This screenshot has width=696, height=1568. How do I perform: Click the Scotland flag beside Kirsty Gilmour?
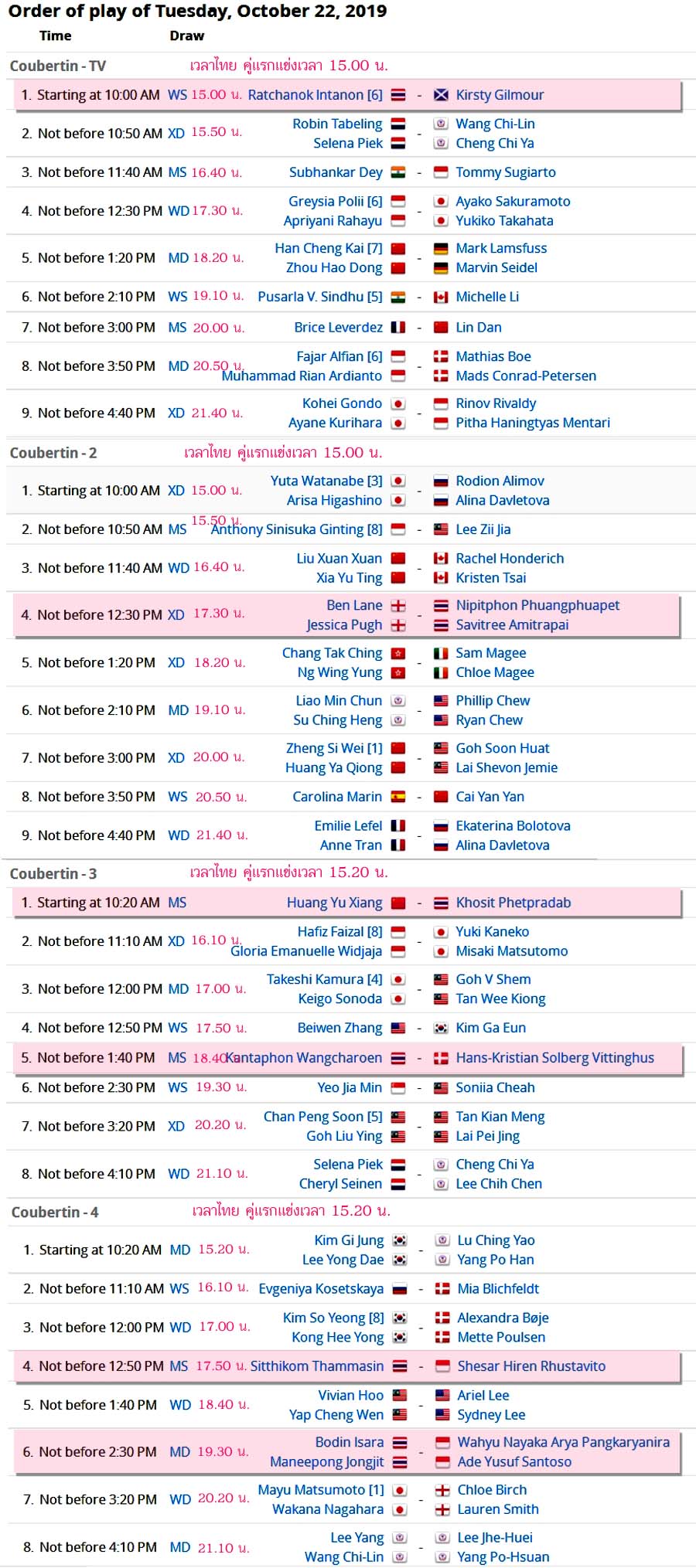pos(441,95)
